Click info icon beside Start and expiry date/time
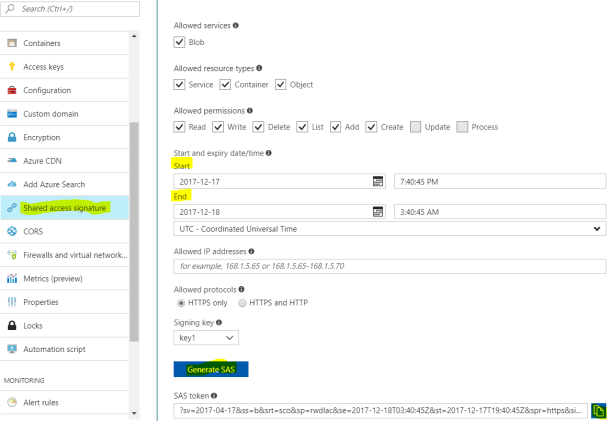The image size is (611, 421). pyautogui.click(x=268, y=153)
